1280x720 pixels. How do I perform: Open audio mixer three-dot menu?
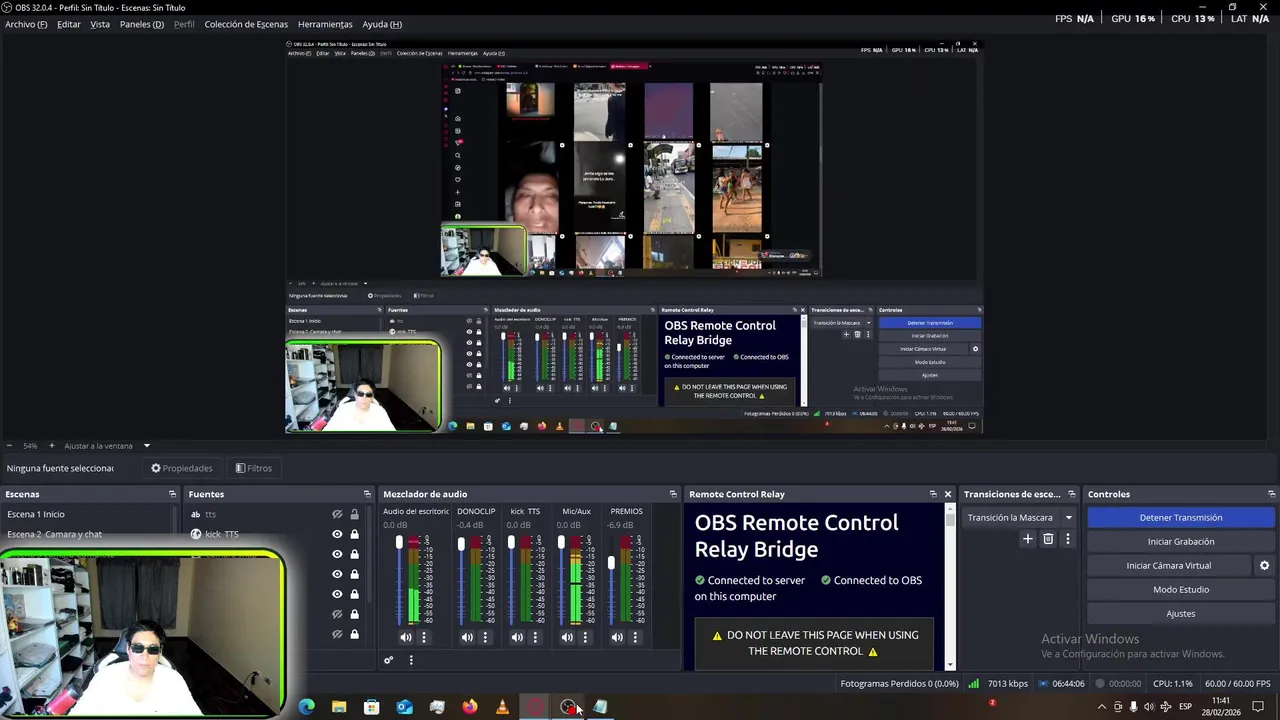[x=410, y=660]
